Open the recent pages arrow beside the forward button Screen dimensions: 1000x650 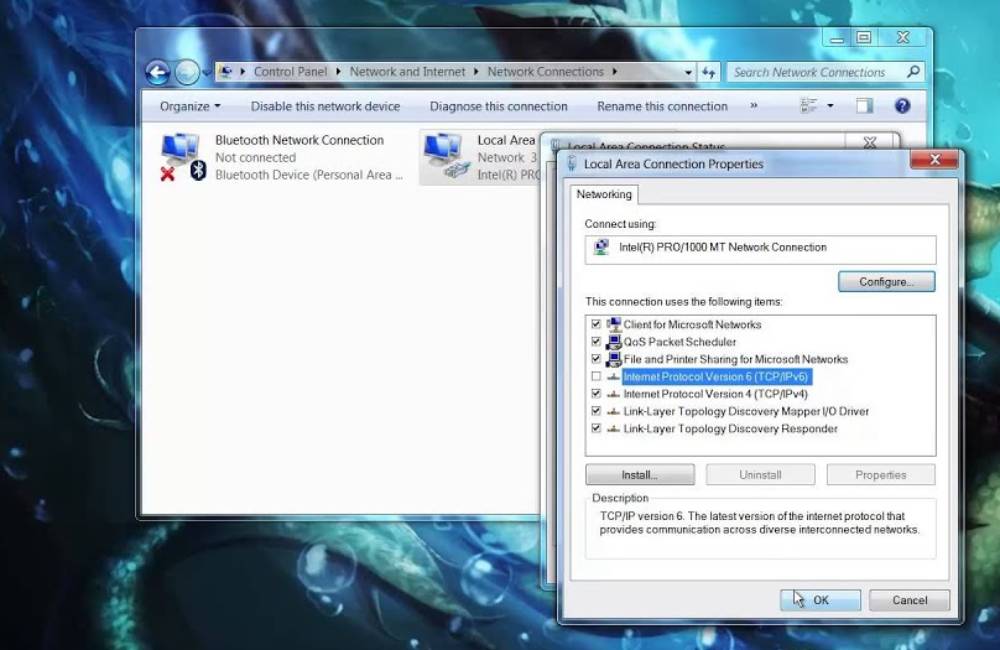[x=207, y=73]
